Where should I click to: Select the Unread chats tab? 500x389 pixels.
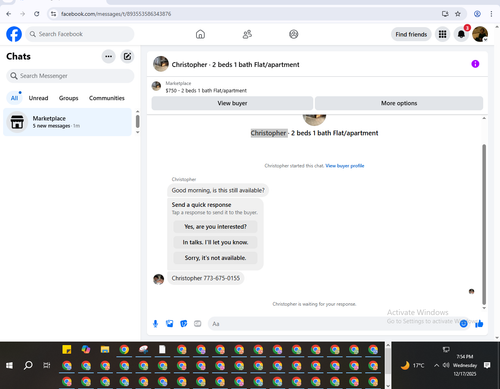pos(38,98)
